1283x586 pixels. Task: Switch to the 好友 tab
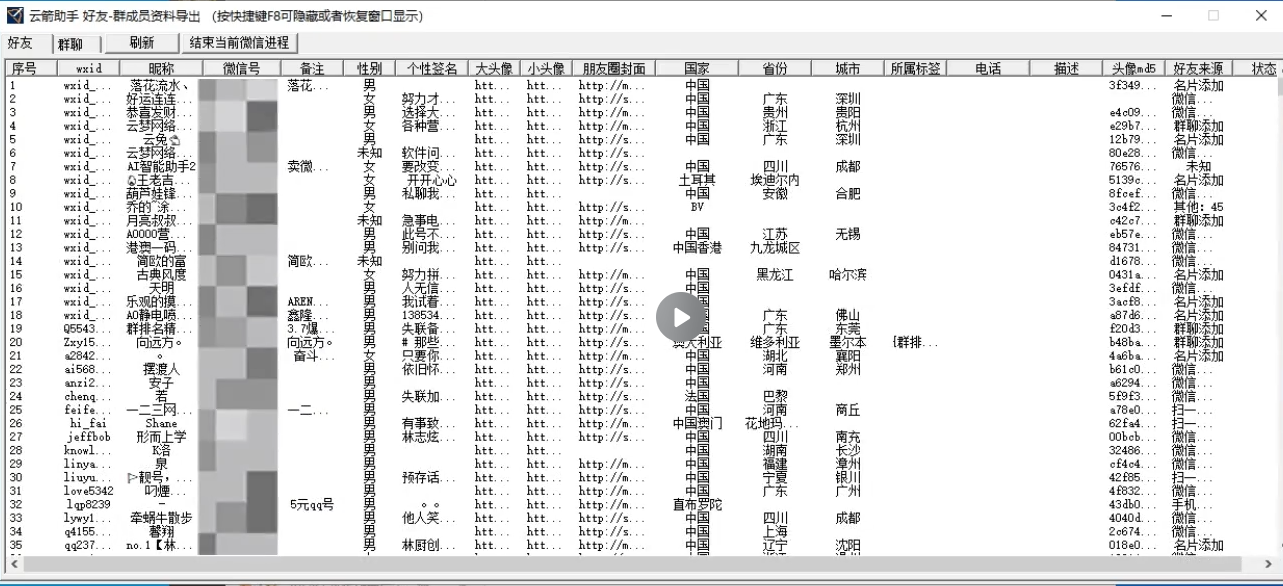21,43
